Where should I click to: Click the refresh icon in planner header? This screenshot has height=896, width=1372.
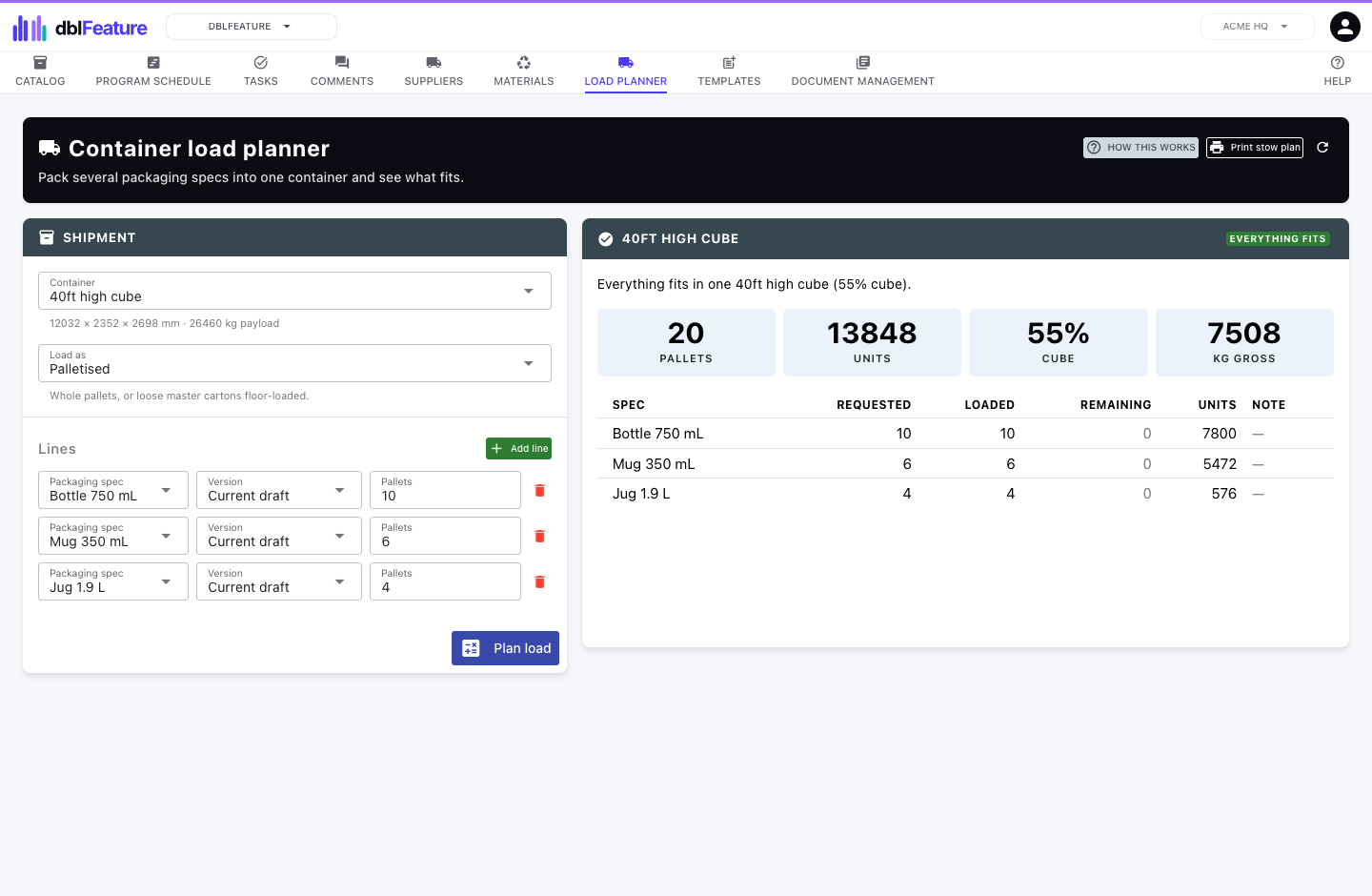tap(1322, 148)
